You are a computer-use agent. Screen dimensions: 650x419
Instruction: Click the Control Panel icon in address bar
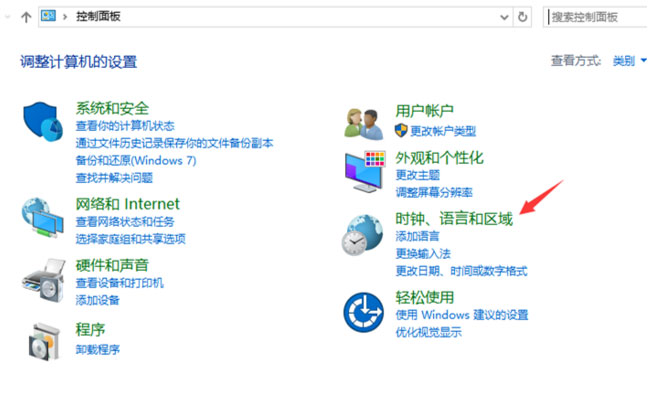49,16
